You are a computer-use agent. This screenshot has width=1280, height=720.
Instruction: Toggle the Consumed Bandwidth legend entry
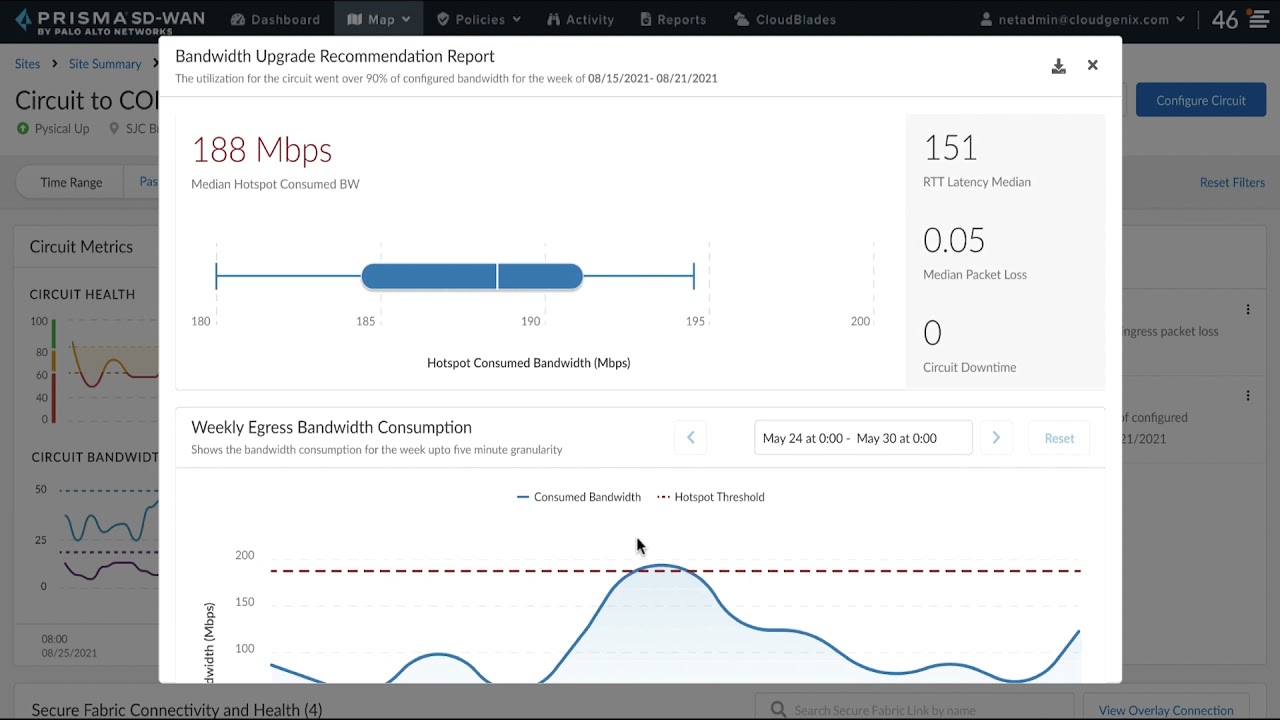click(579, 497)
